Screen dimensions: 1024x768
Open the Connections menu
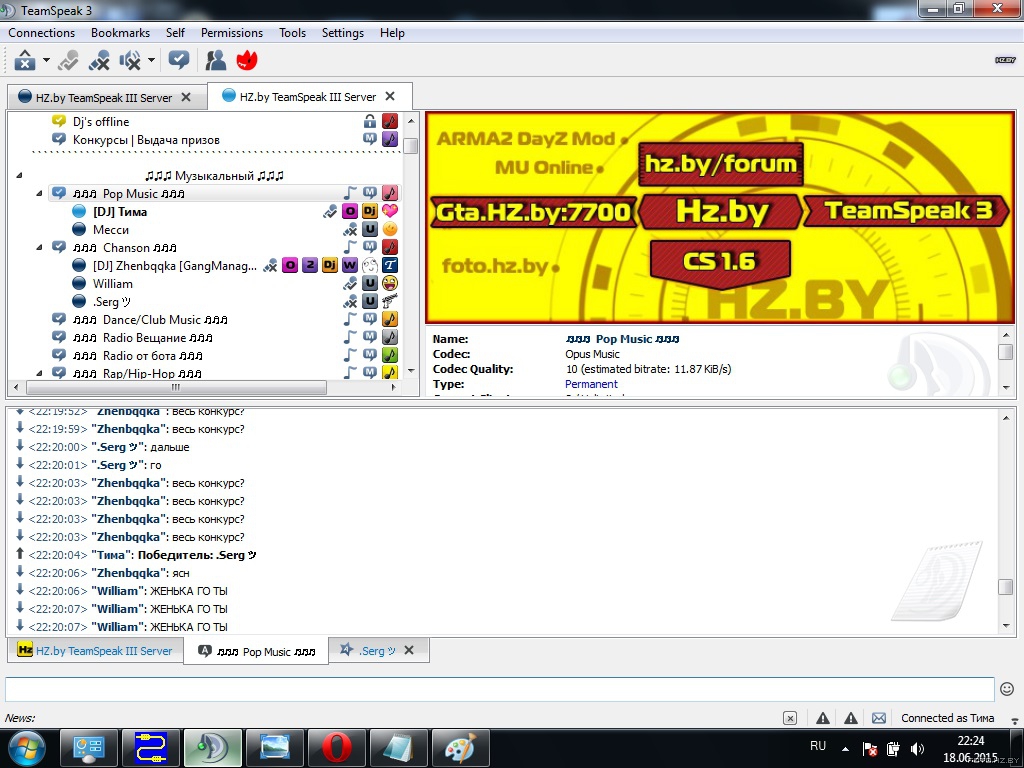click(41, 33)
